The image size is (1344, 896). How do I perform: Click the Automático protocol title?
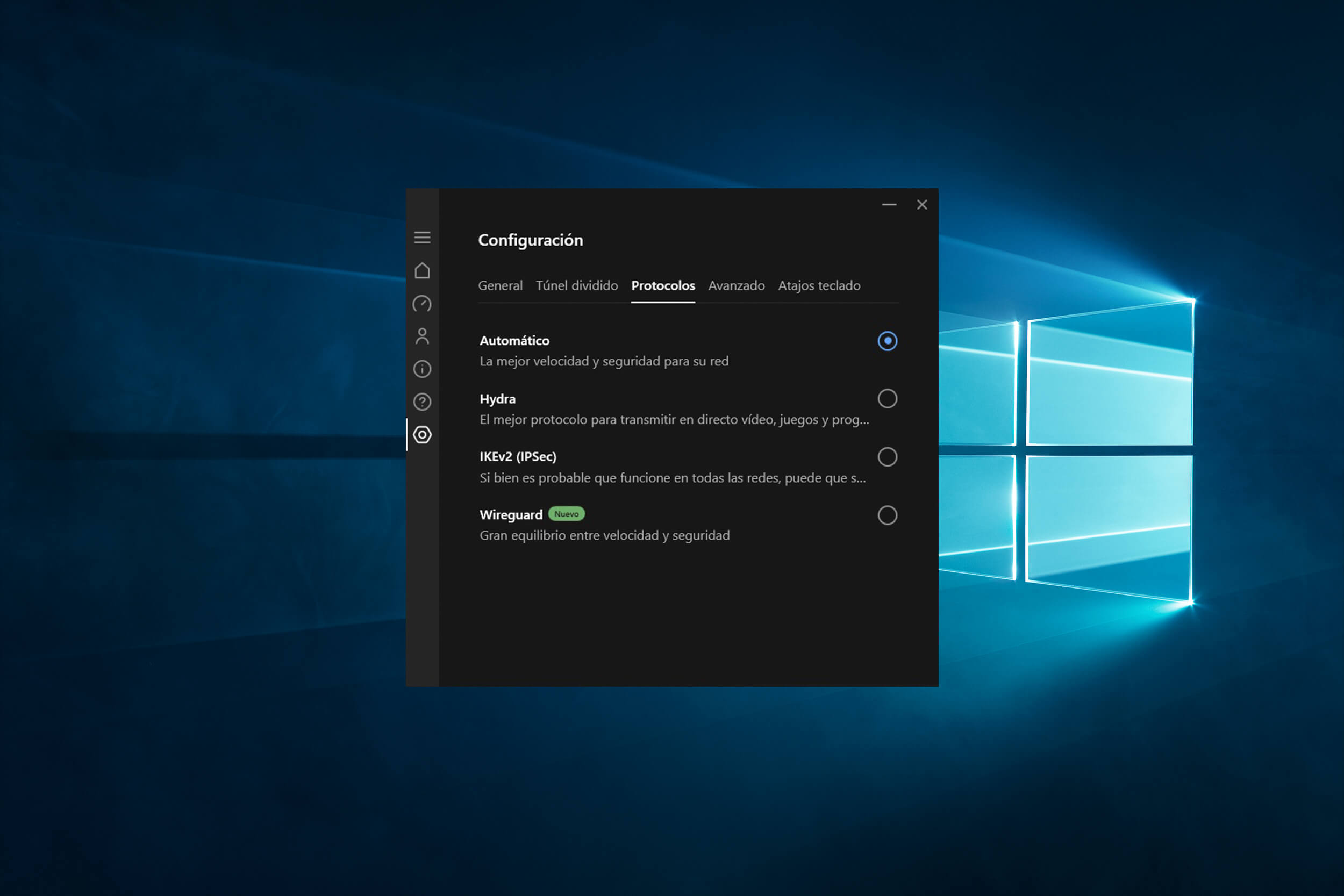click(514, 341)
